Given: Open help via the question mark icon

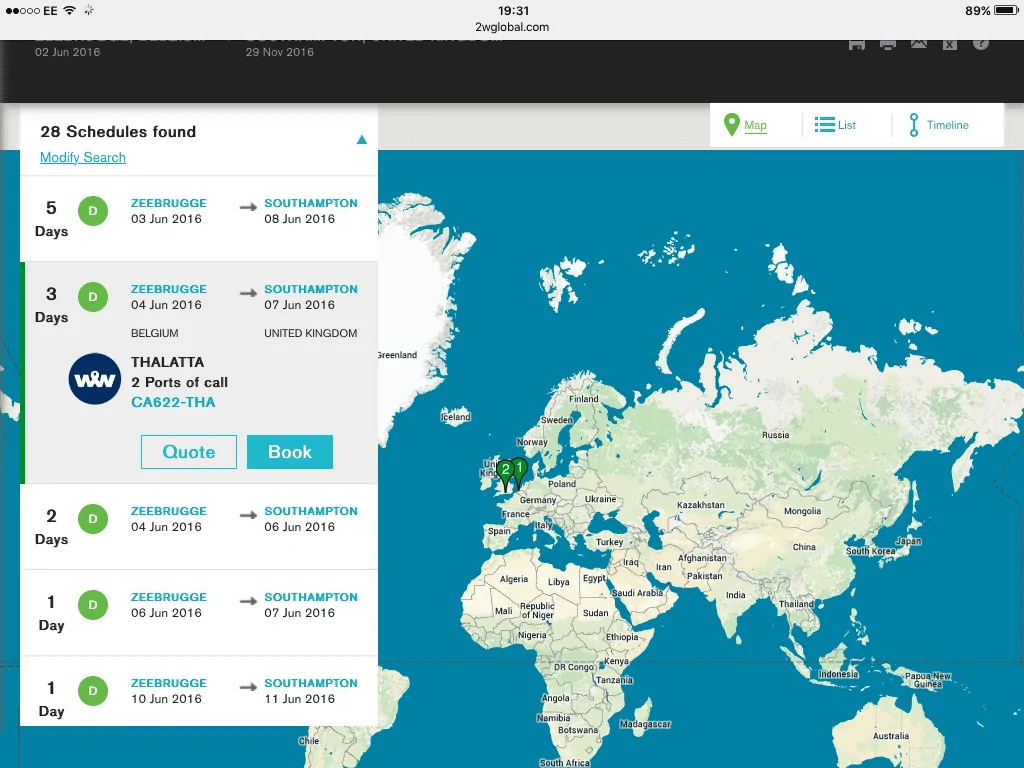Looking at the screenshot, I should click(981, 44).
